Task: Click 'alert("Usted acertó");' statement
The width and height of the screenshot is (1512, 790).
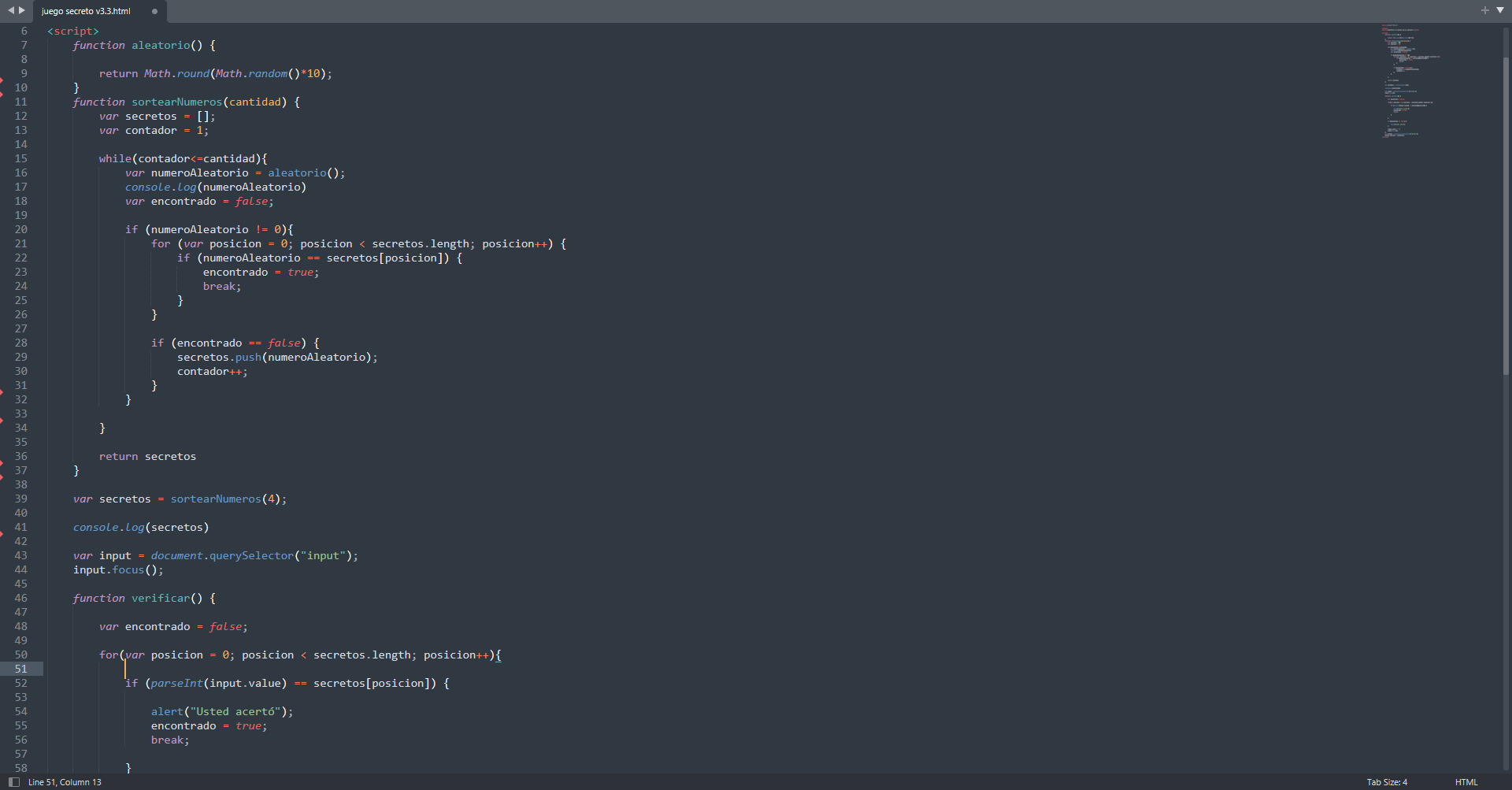Action: click(222, 711)
